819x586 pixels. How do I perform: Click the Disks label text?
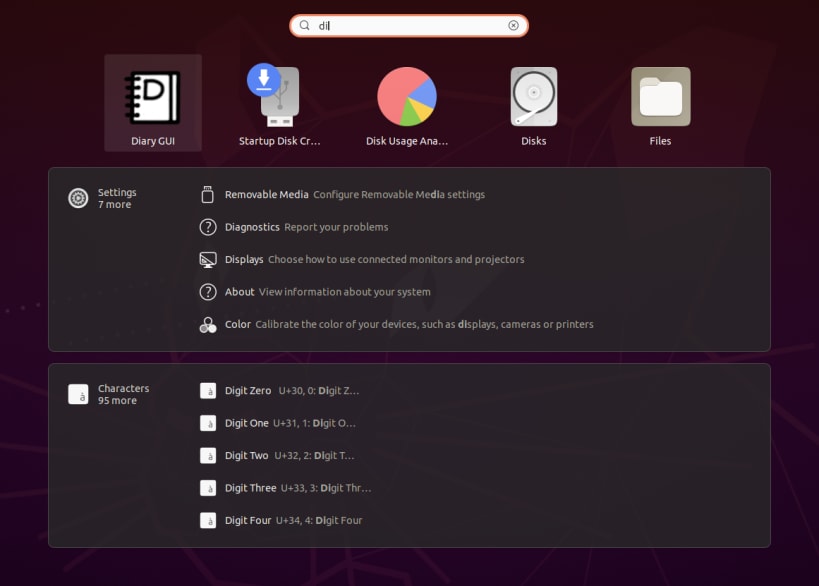(534, 141)
